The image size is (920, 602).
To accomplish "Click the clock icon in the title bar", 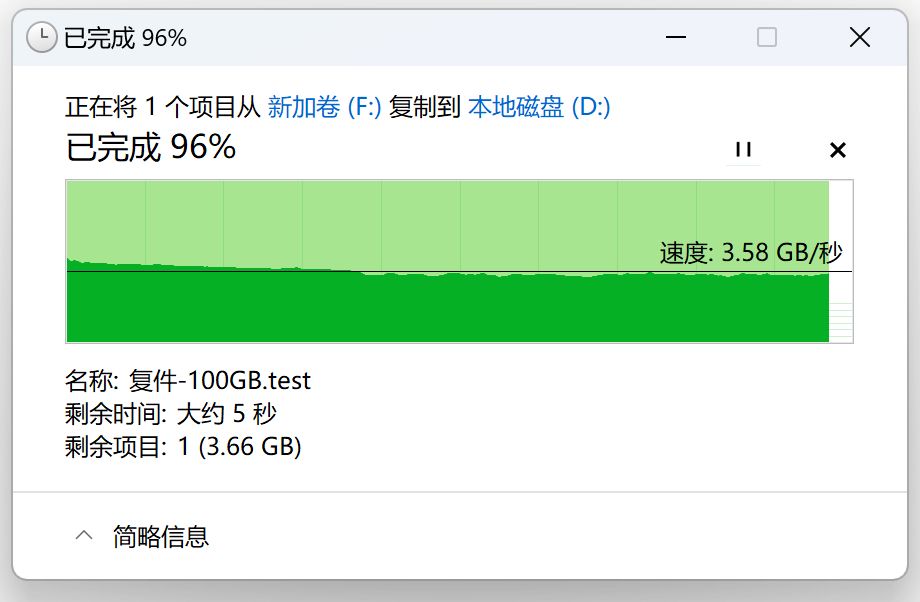I will click(x=41, y=38).
